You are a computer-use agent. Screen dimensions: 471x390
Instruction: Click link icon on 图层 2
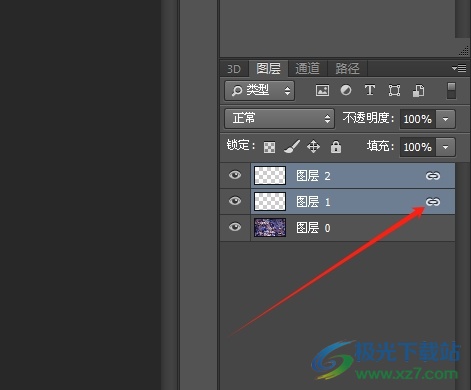[x=433, y=176]
